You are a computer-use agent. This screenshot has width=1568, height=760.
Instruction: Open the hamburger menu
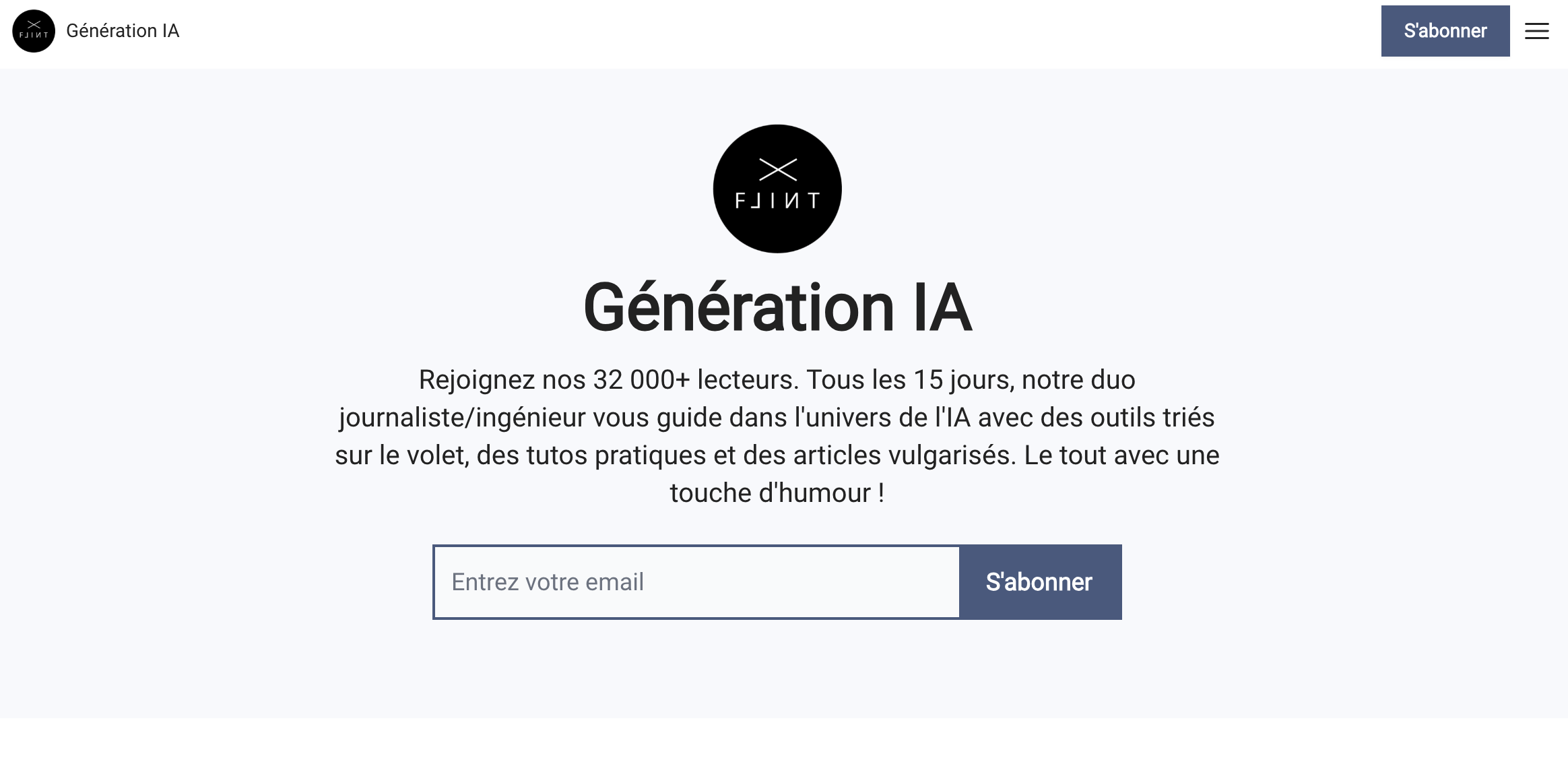[x=1536, y=31]
